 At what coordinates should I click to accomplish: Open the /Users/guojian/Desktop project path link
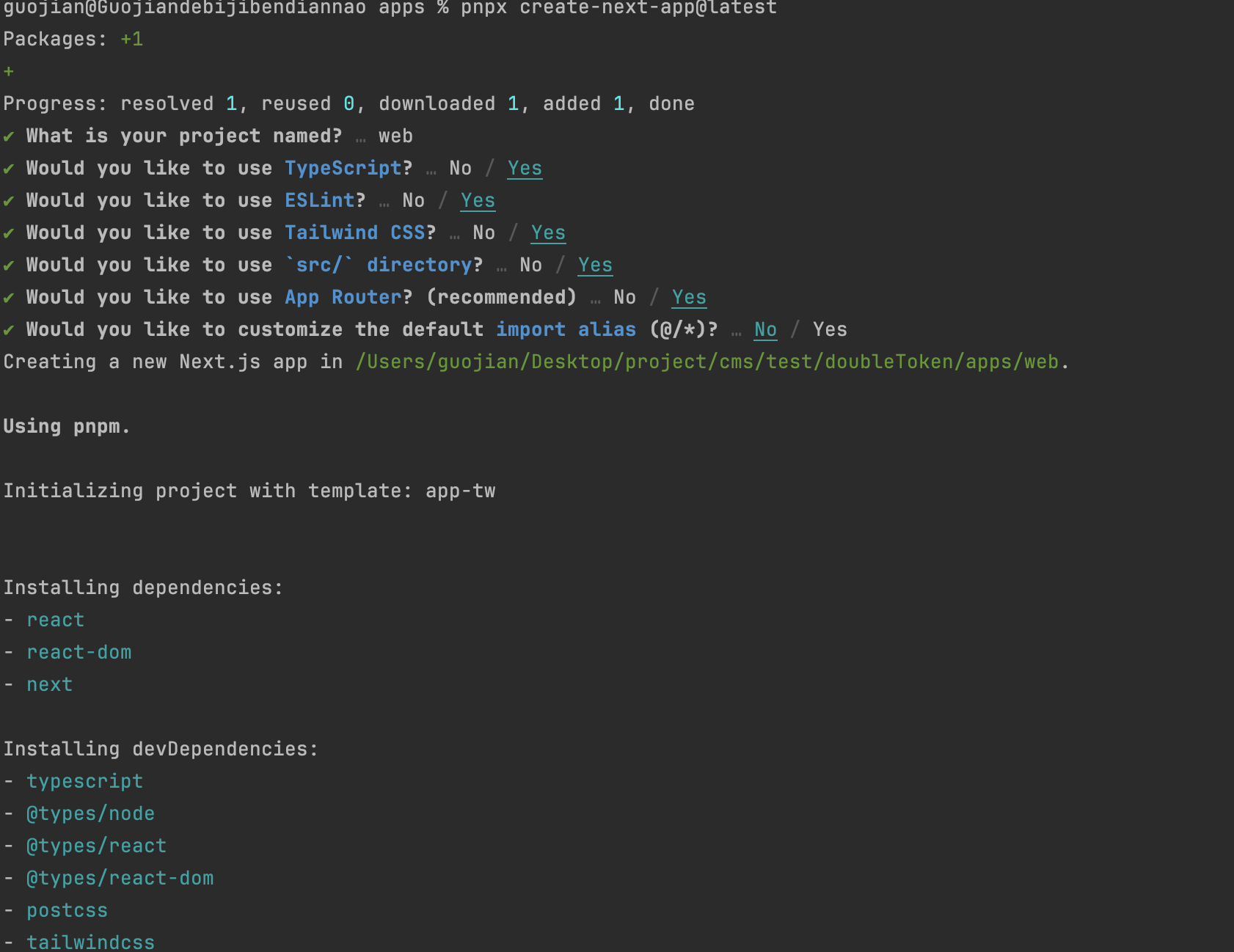(x=707, y=362)
